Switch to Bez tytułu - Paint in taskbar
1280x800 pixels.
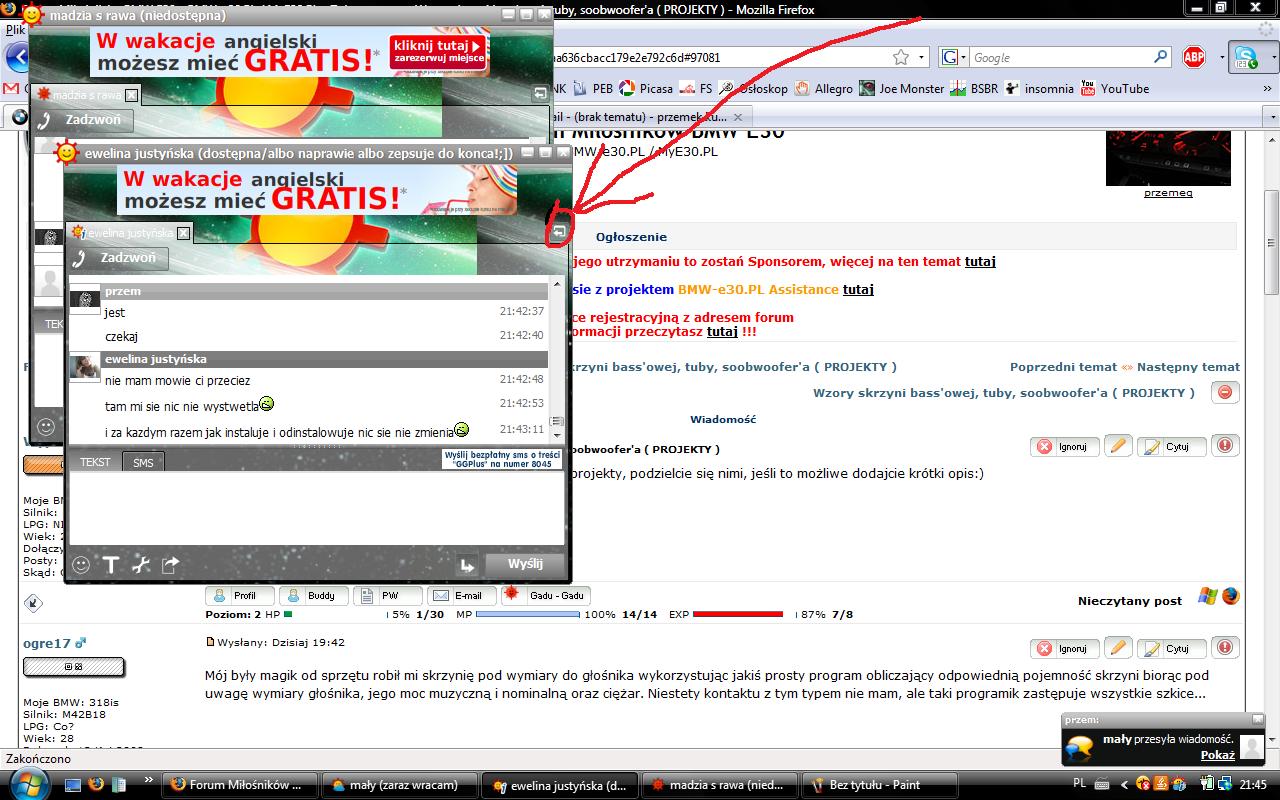(881, 785)
